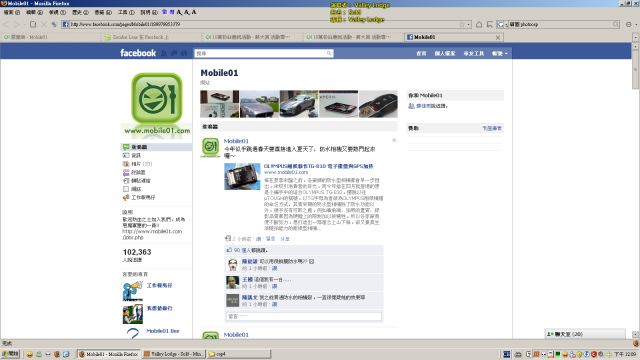Screen dimensions: 640x360
Task: Open the first menu in Firefox menu bar
Action: (x=11, y=12)
